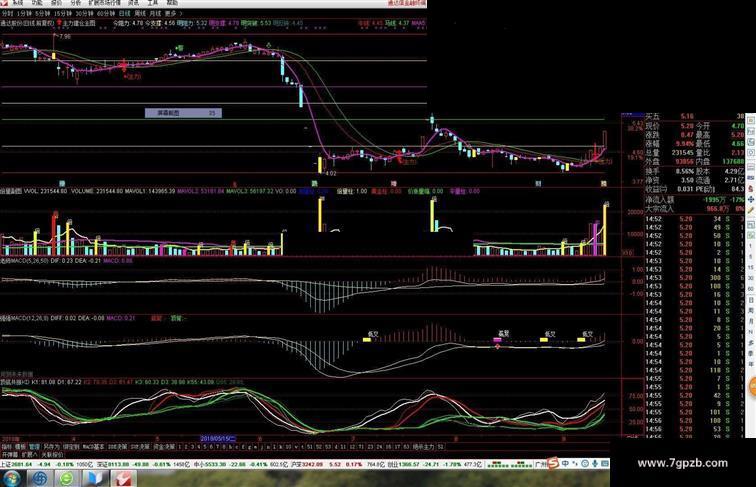The width and height of the screenshot is (756, 487).
Task: Expand the 扩展 panel toggle
Action: click(x=29, y=454)
